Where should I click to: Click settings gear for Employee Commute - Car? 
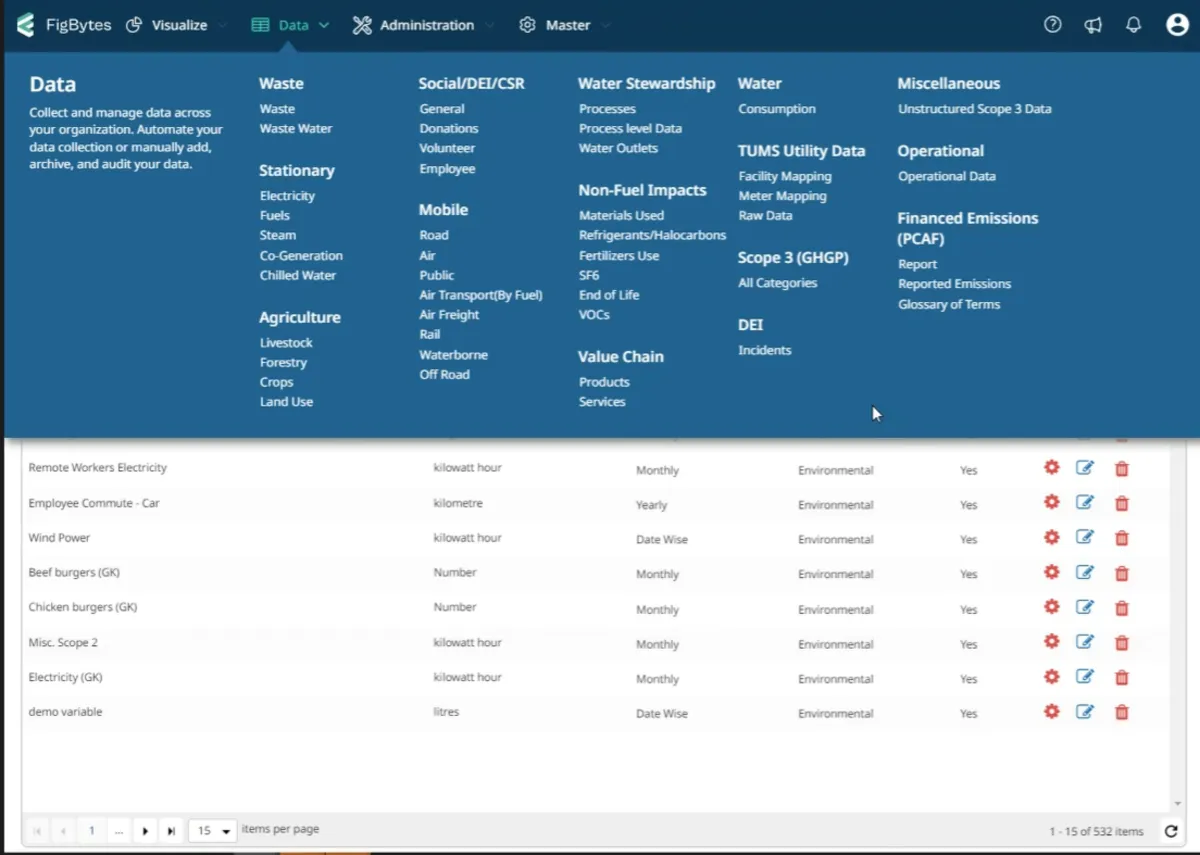pyautogui.click(x=1051, y=502)
